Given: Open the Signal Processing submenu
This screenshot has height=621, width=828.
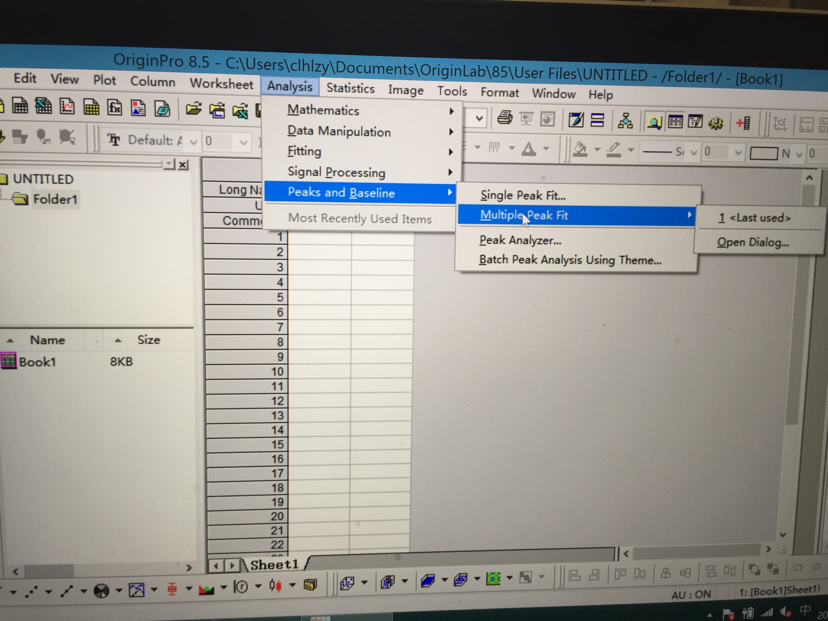Looking at the screenshot, I should point(362,172).
